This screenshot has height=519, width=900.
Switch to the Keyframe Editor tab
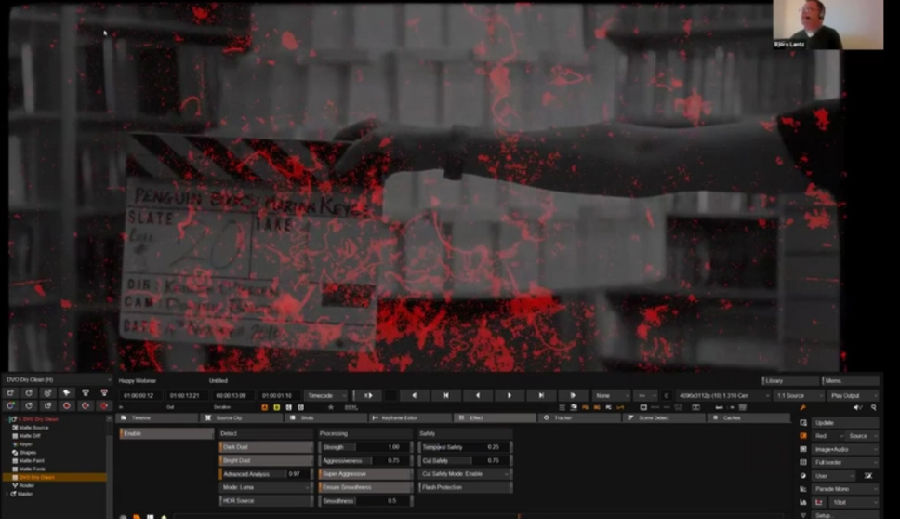tap(410, 418)
